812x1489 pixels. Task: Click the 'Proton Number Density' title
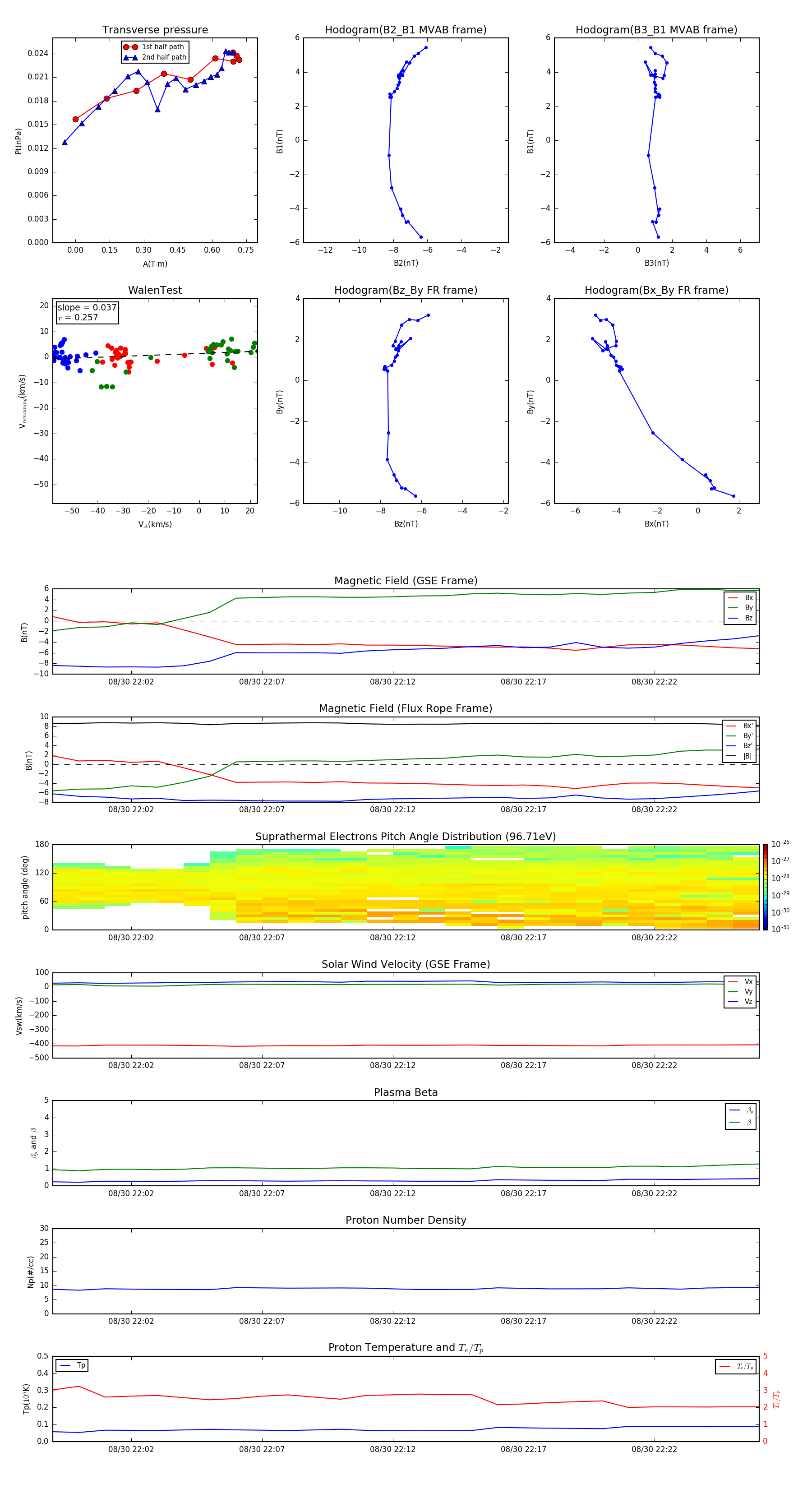[x=406, y=1220]
